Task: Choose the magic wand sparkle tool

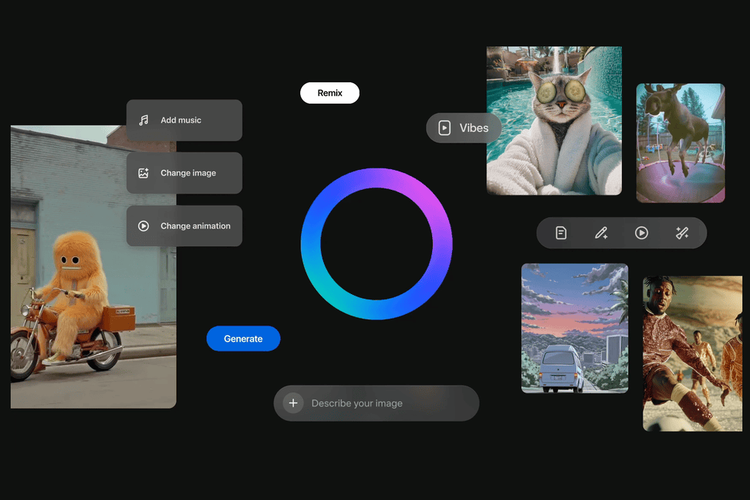Action: (682, 233)
